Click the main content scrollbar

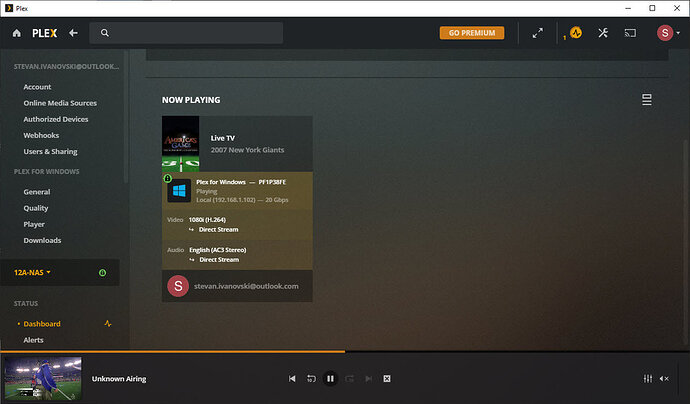[685, 242]
